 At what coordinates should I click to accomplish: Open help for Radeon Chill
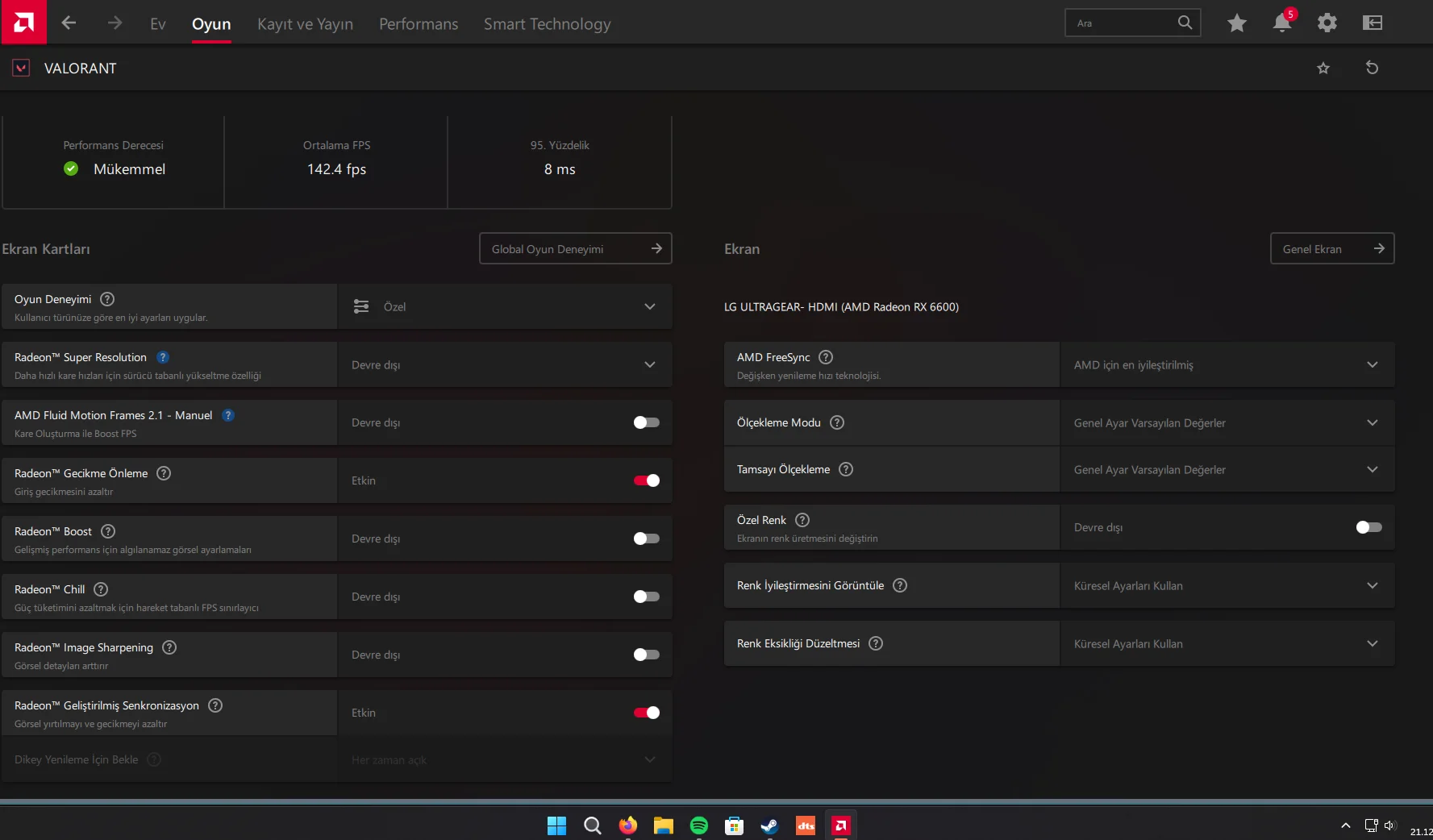pos(101,589)
